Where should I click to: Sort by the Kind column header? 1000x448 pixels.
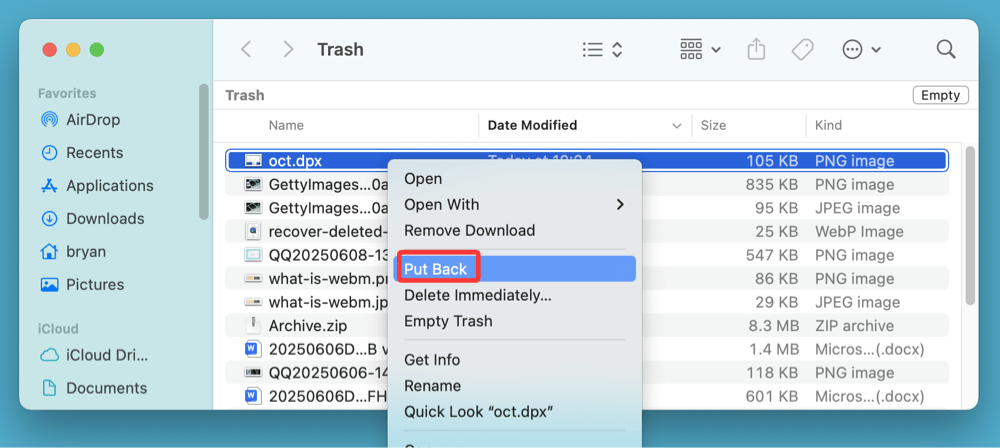[828, 126]
